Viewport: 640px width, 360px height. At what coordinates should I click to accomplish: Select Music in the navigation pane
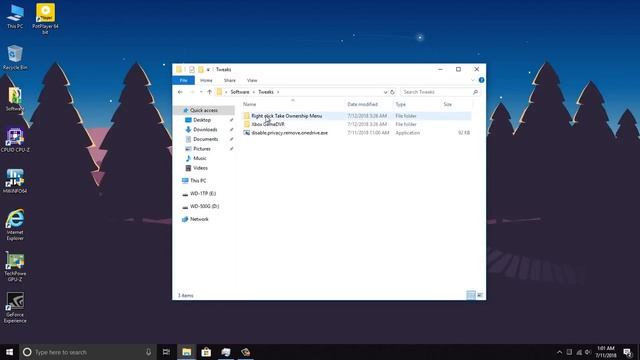coord(200,158)
